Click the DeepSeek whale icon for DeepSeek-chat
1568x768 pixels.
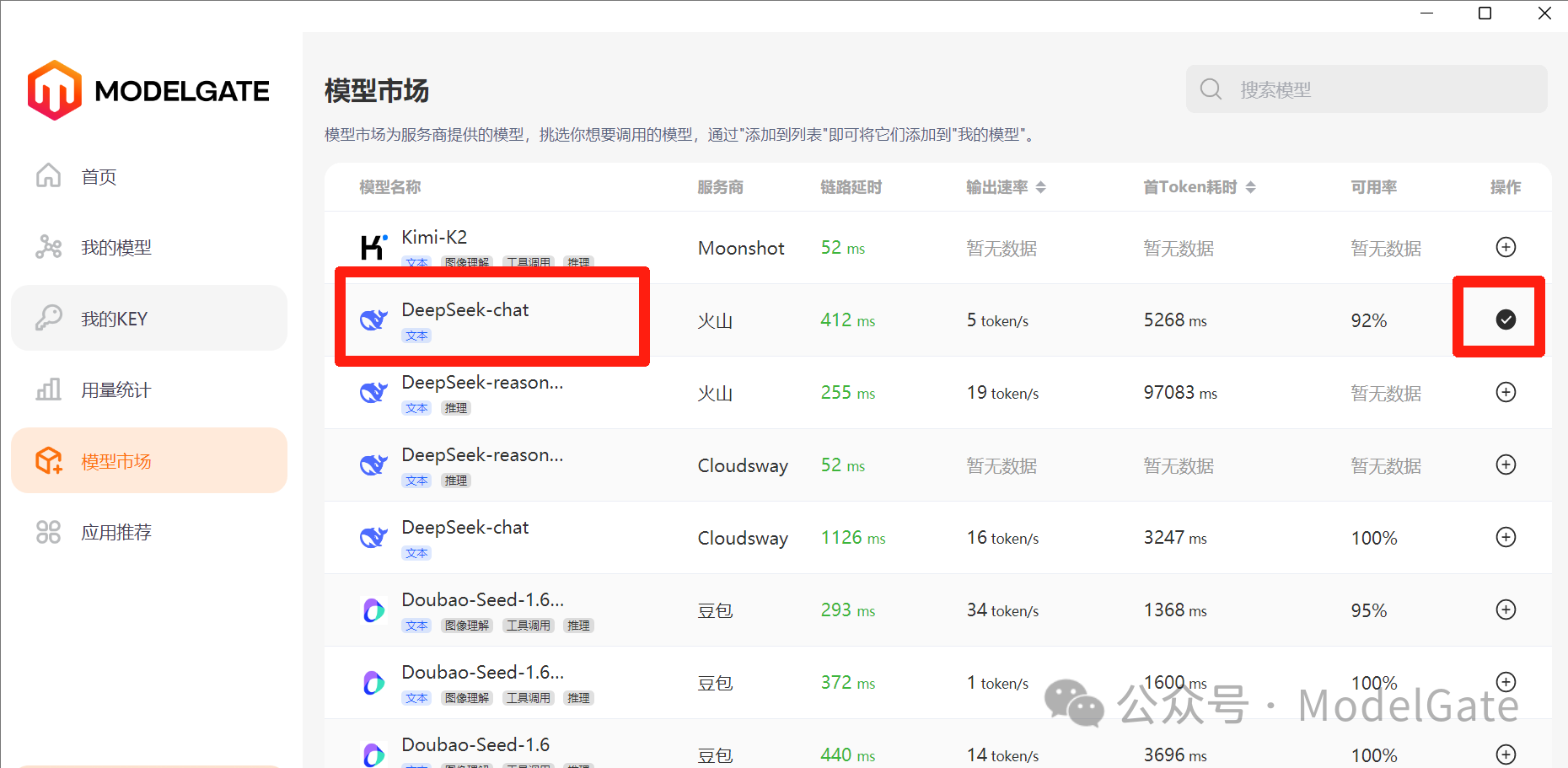click(373, 319)
